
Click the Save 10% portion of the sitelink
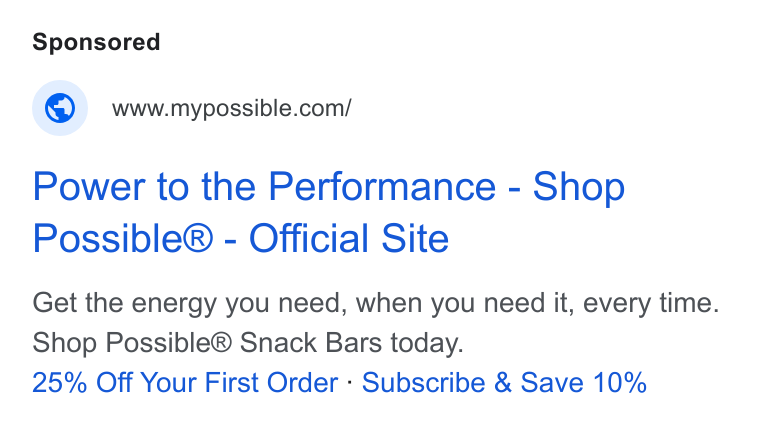coord(584,382)
